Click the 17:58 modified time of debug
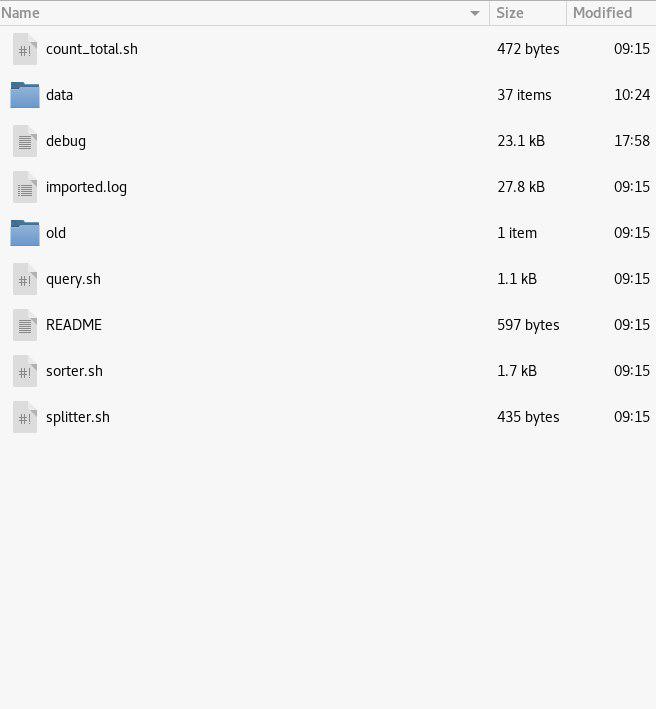 coord(632,141)
